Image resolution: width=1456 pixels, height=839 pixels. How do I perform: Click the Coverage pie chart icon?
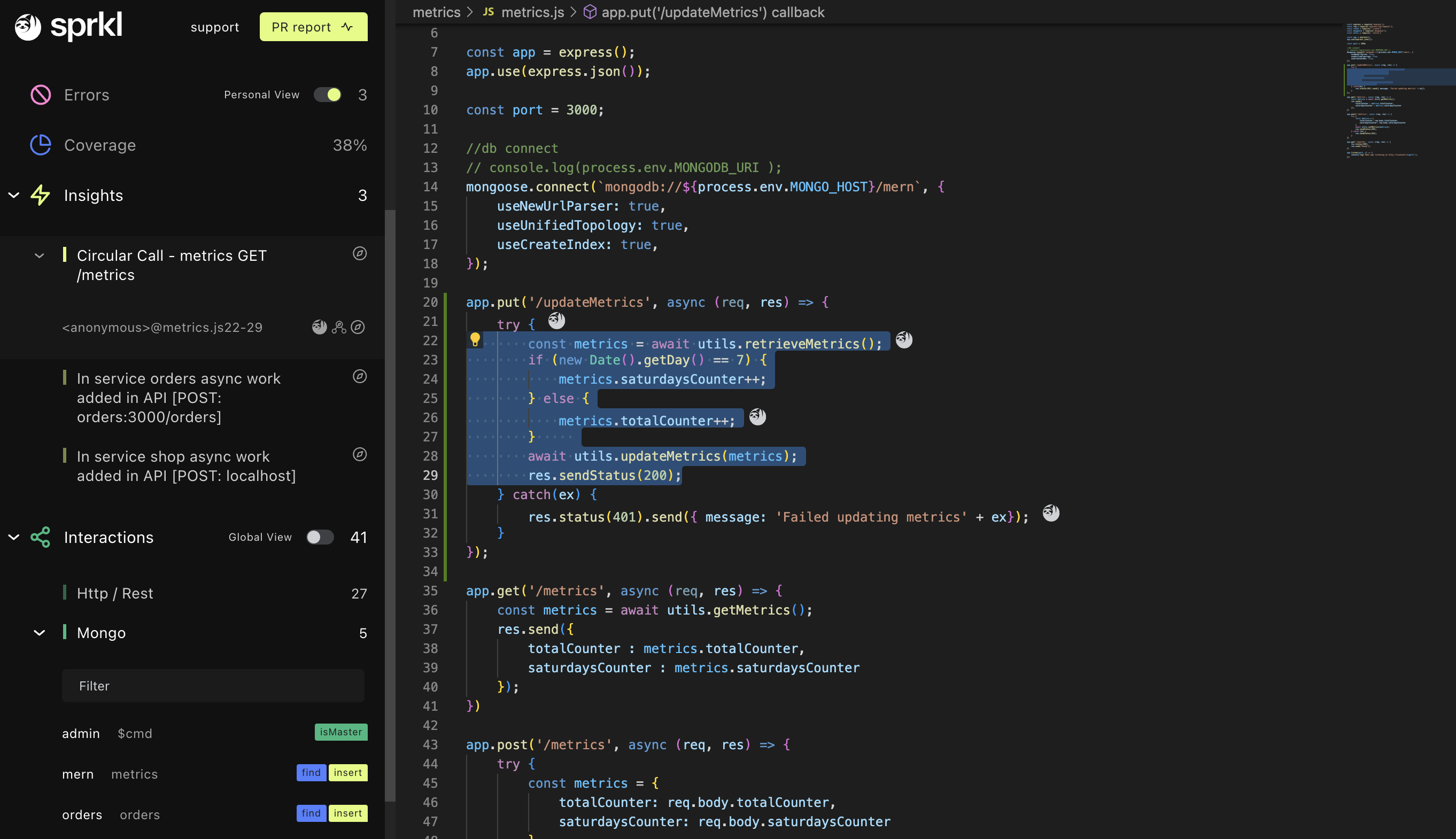40,145
